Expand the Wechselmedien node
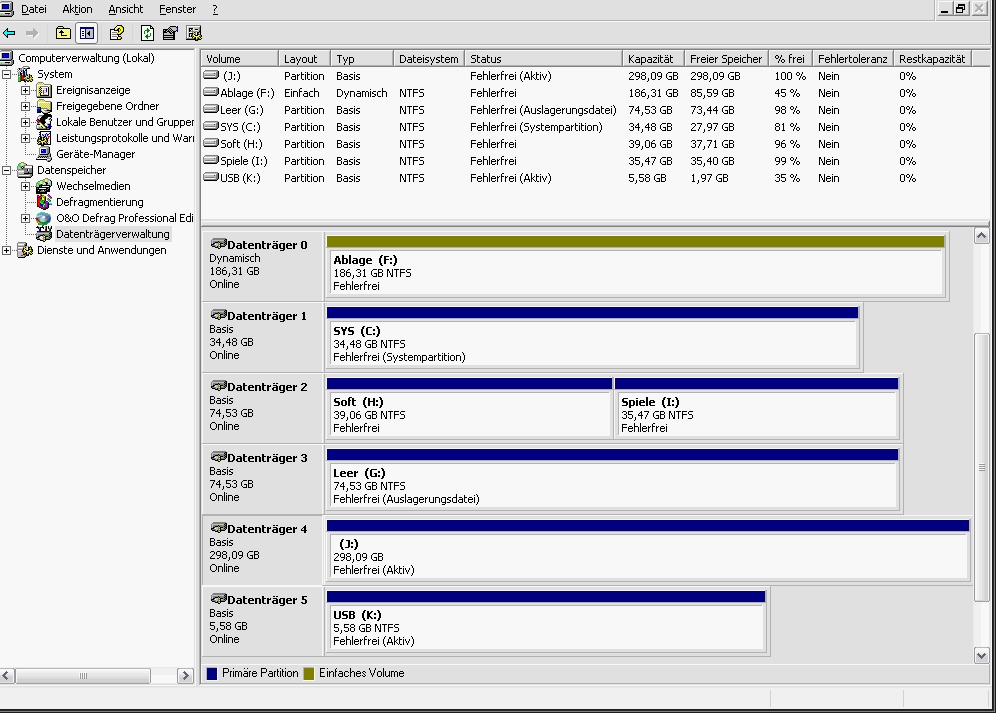Image resolution: width=996 pixels, height=713 pixels. tap(25, 186)
